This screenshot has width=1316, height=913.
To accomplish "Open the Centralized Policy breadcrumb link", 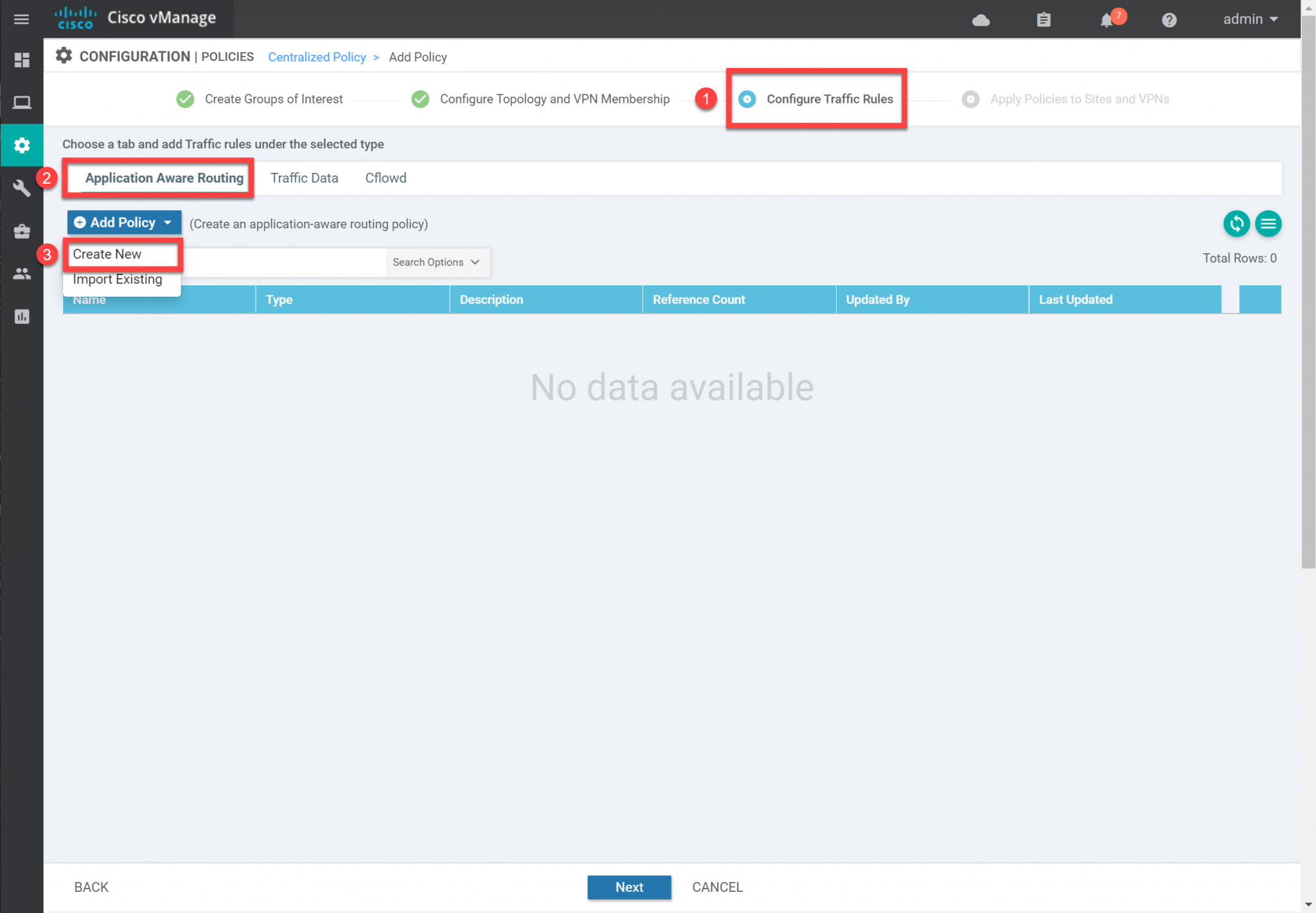I will click(317, 57).
